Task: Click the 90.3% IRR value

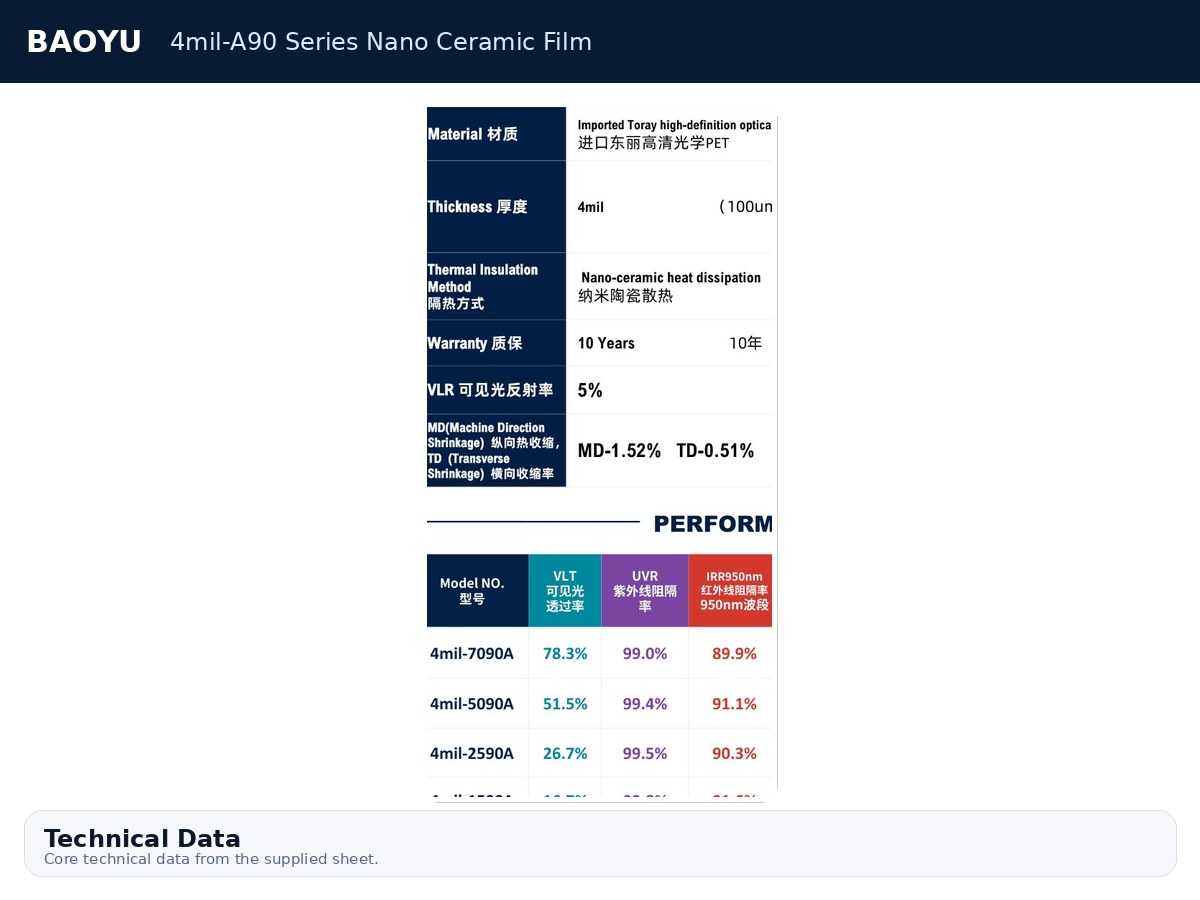Action: (734, 753)
